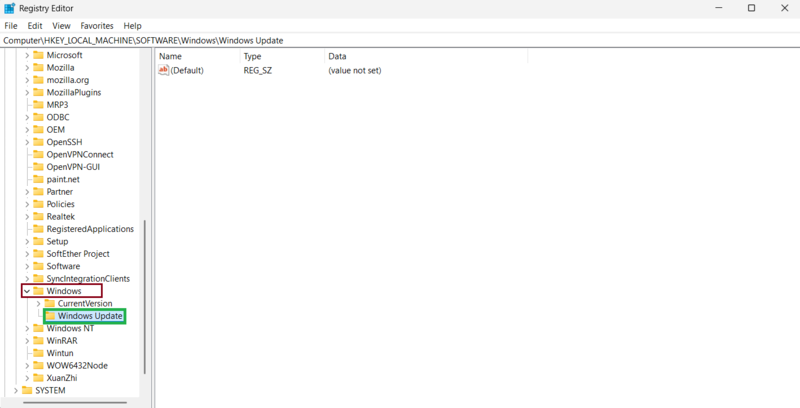Click the registry path address bar
The height and width of the screenshot is (408, 800).
tap(400, 40)
